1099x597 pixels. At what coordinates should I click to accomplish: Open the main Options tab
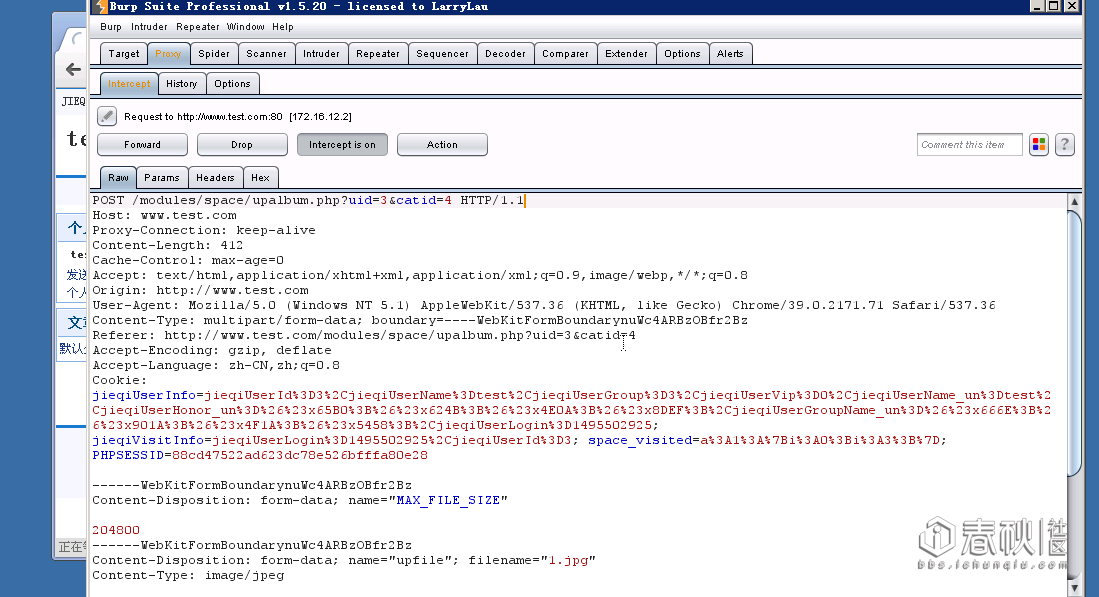point(683,53)
